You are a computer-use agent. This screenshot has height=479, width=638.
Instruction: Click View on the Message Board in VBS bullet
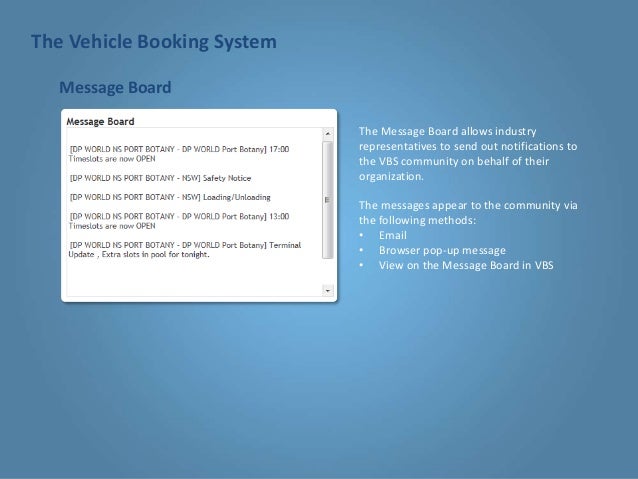click(x=466, y=265)
